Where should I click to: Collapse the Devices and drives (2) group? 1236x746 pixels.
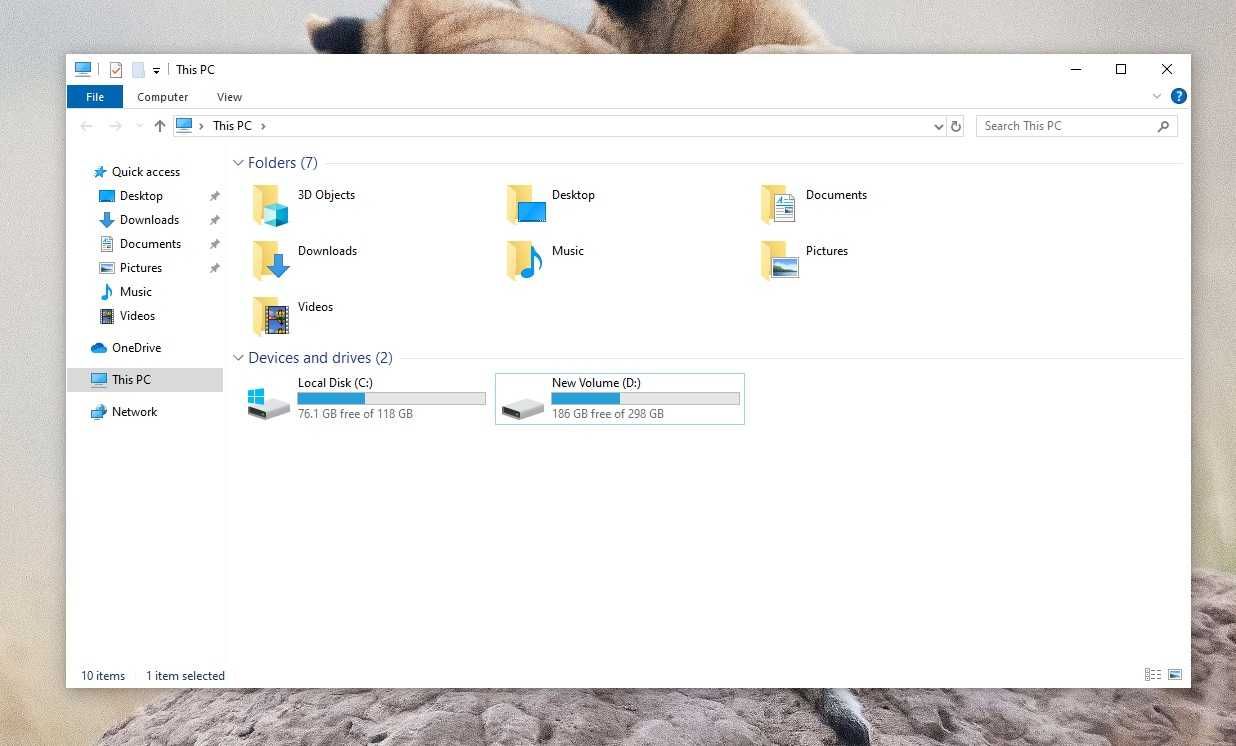238,358
